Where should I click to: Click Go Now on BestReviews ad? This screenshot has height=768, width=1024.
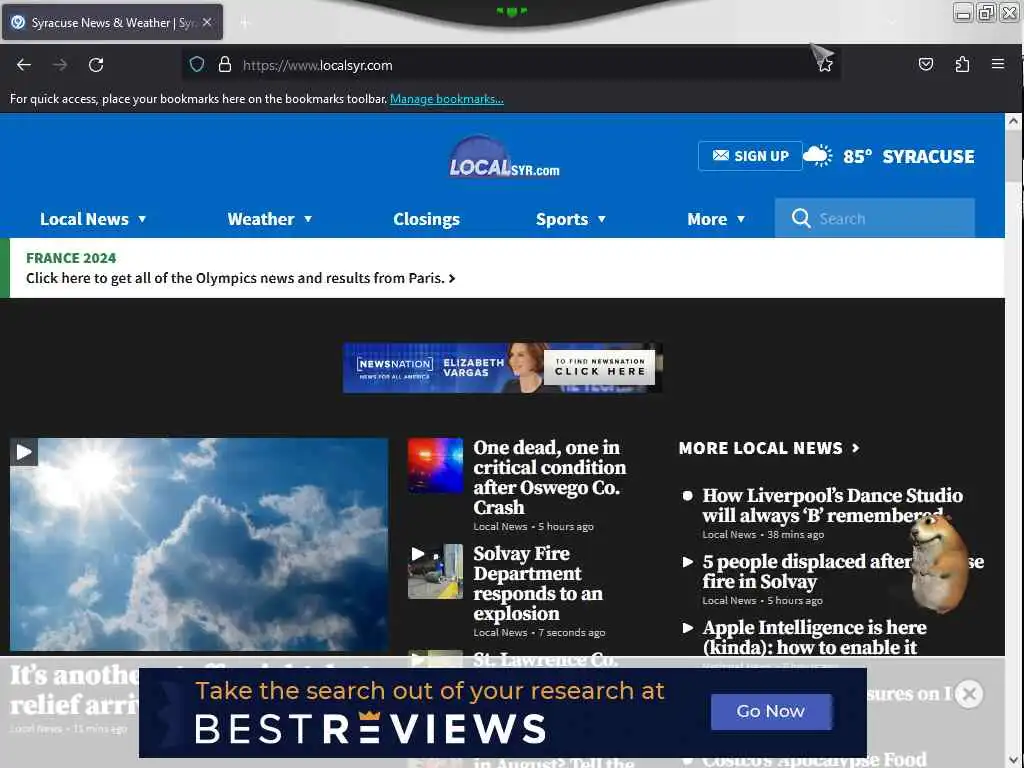[771, 711]
